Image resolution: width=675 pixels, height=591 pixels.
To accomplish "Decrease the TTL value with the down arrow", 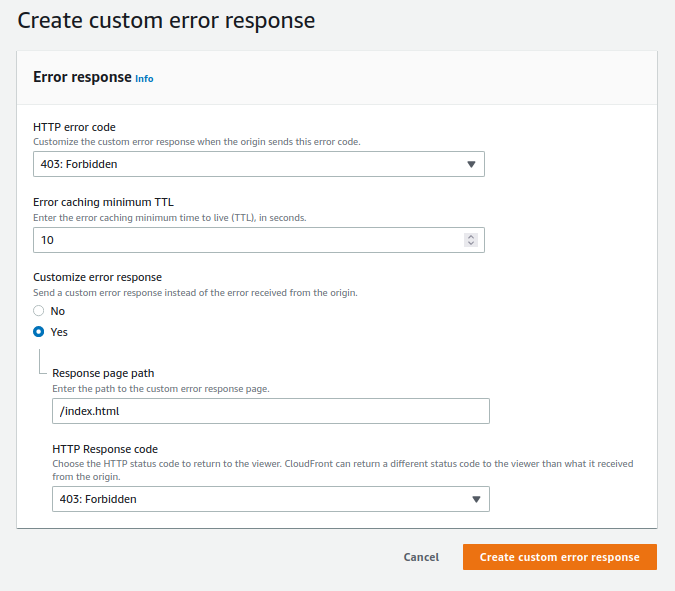I will [x=471, y=243].
